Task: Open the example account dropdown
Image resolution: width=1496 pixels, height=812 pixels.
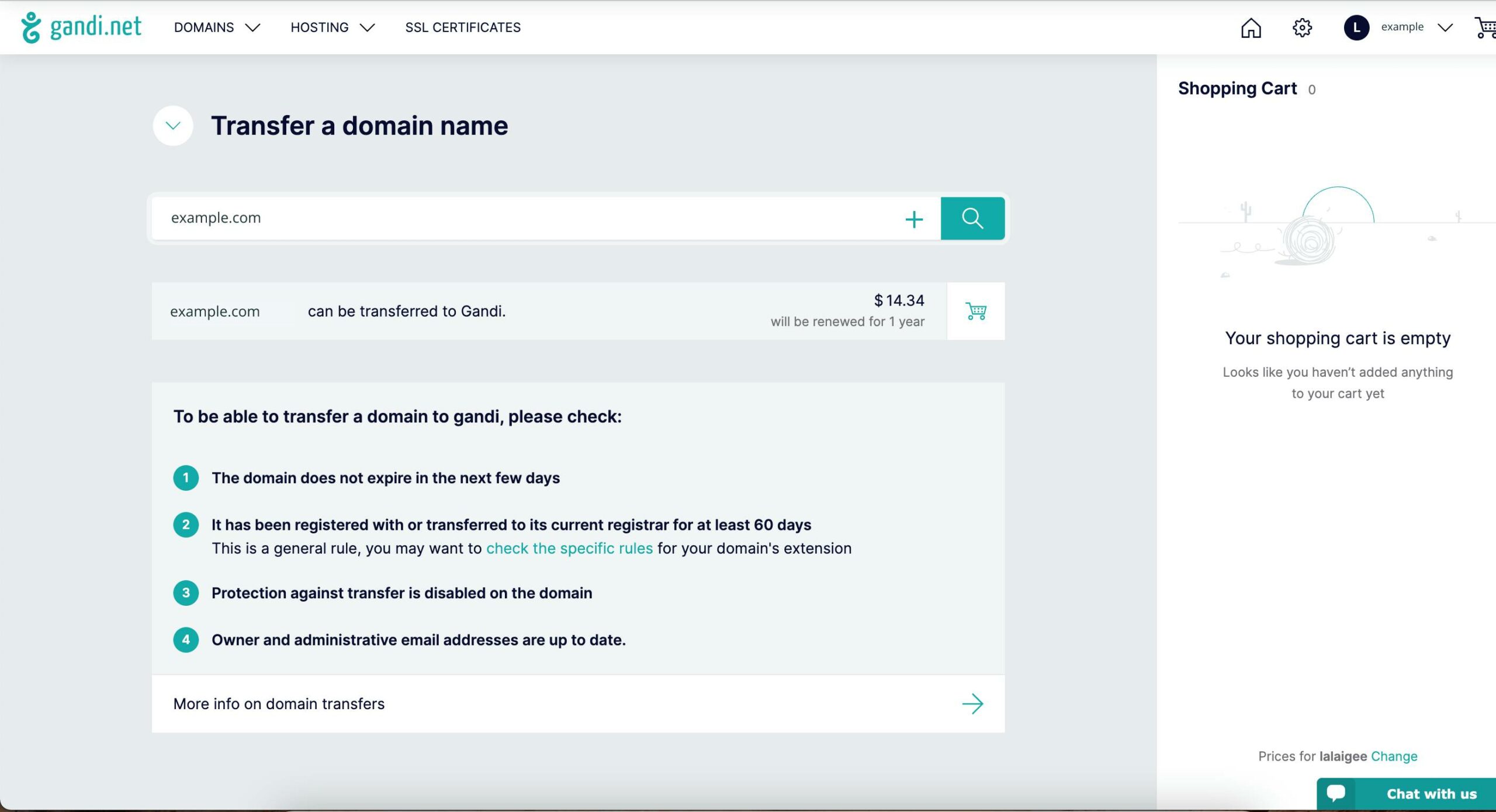Action: tap(1417, 27)
